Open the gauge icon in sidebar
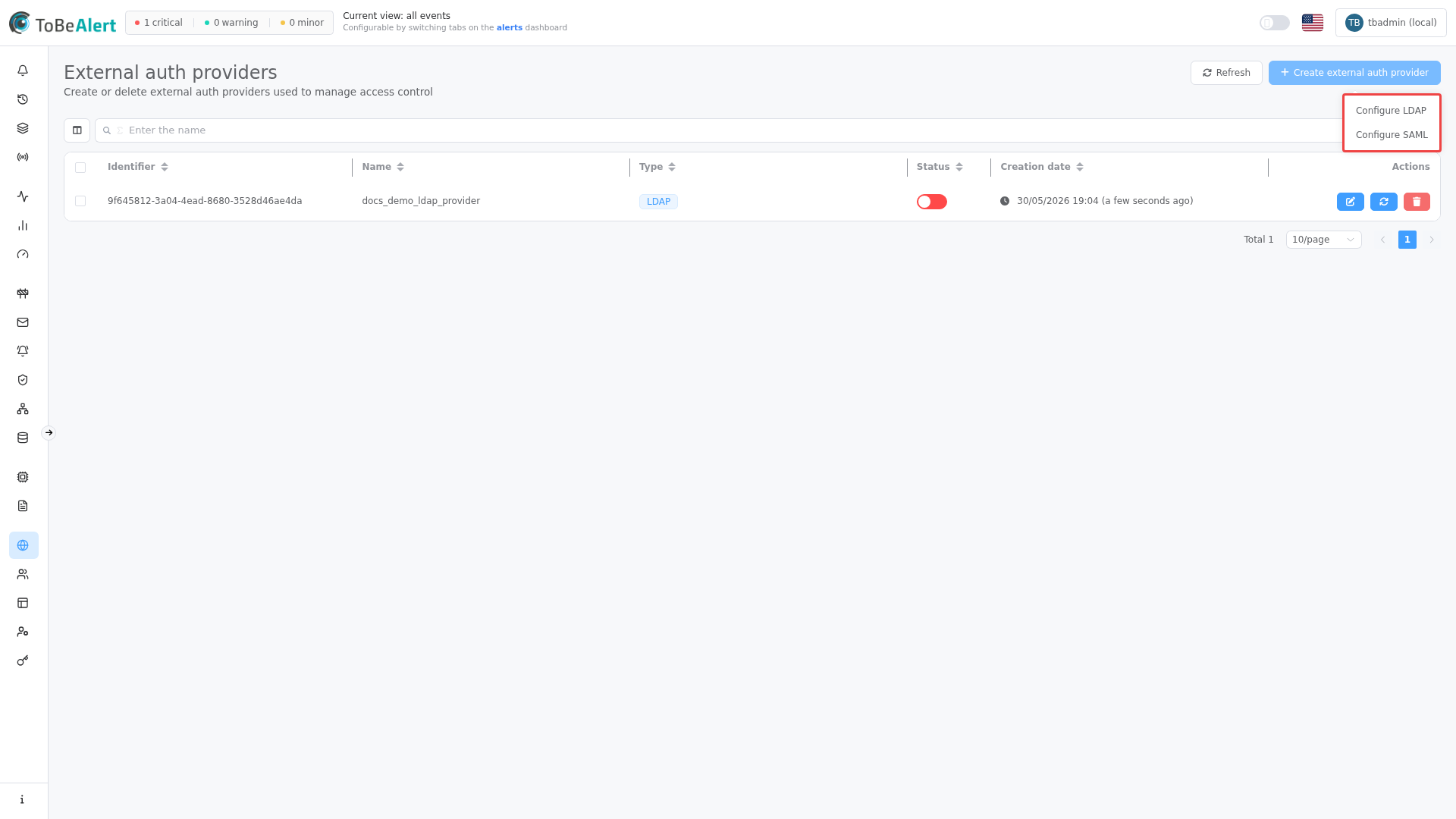1456x819 pixels. point(23,254)
